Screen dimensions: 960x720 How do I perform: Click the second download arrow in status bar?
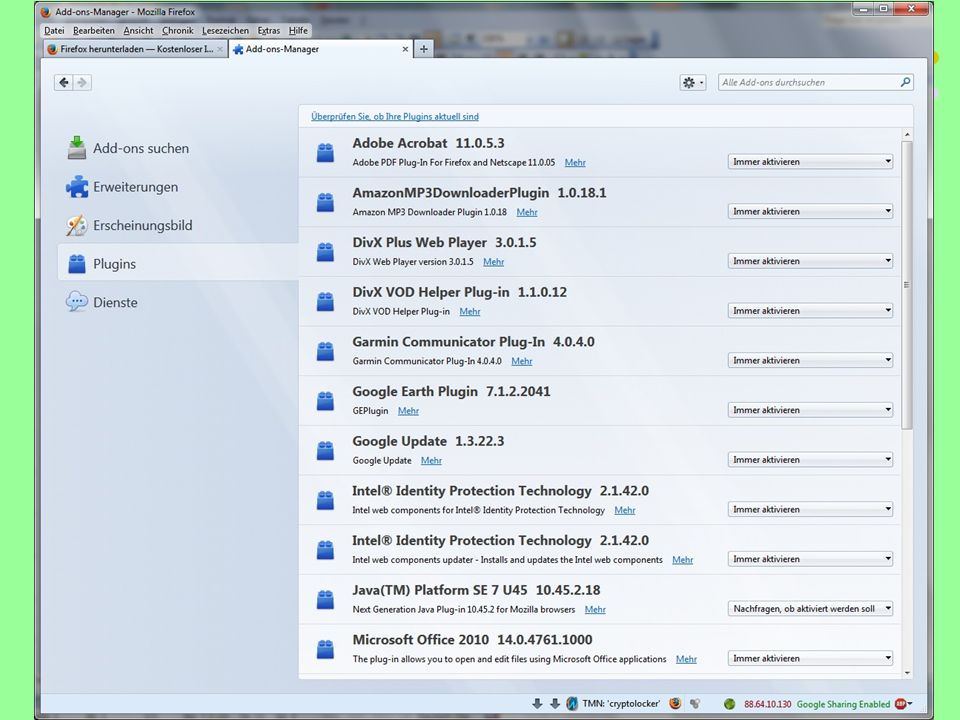[x=555, y=703]
